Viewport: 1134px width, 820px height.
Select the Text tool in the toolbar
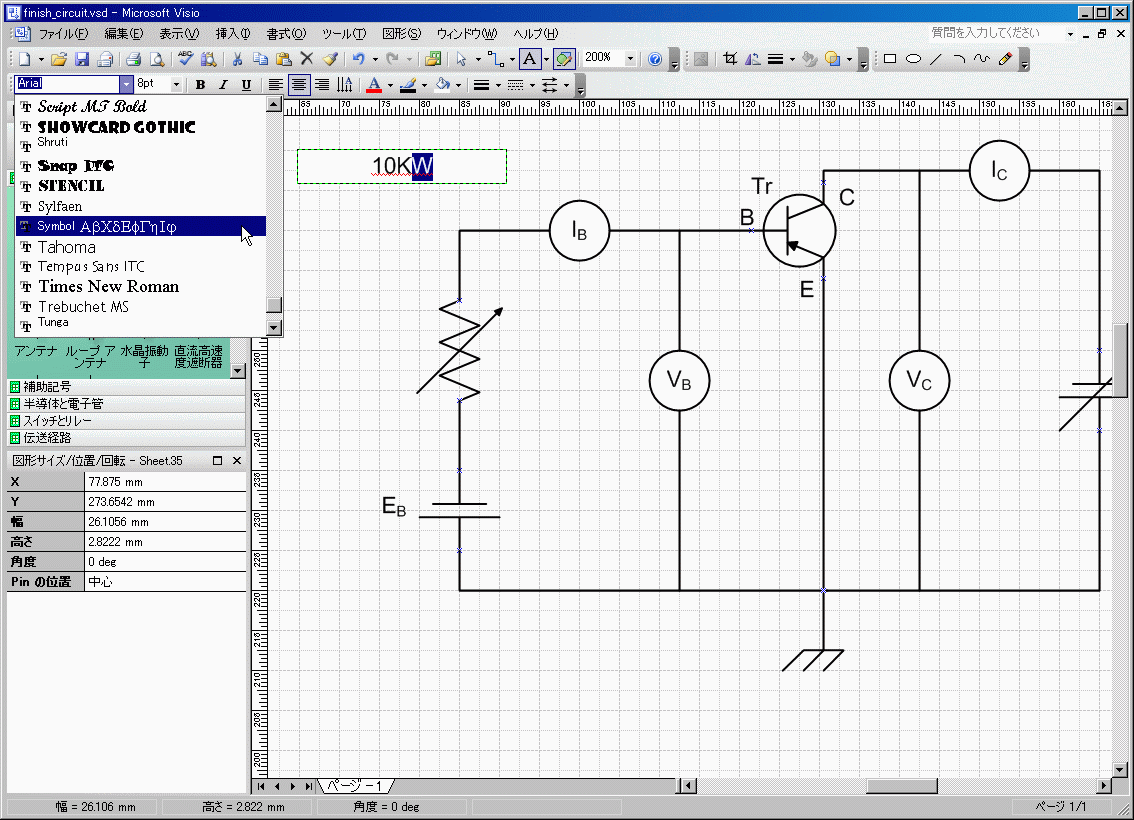click(530, 59)
